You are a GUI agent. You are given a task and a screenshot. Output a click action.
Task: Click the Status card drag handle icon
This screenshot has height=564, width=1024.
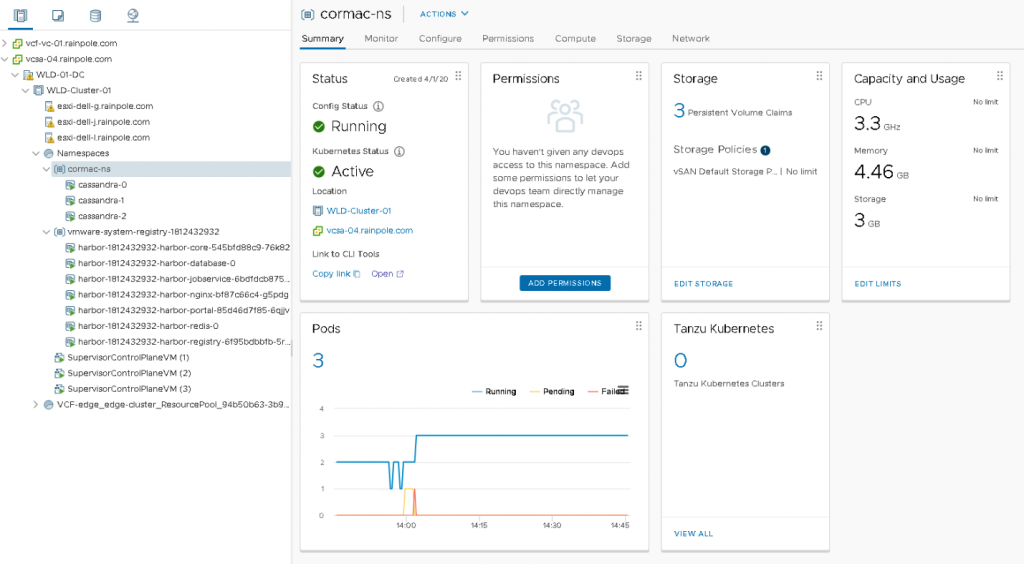point(458,76)
